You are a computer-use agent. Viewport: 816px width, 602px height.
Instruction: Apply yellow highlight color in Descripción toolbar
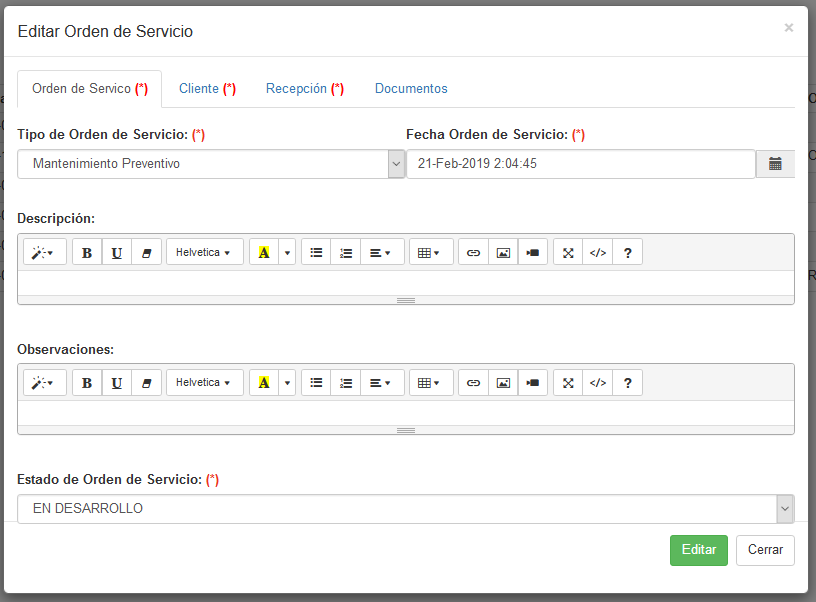pyautogui.click(x=264, y=253)
